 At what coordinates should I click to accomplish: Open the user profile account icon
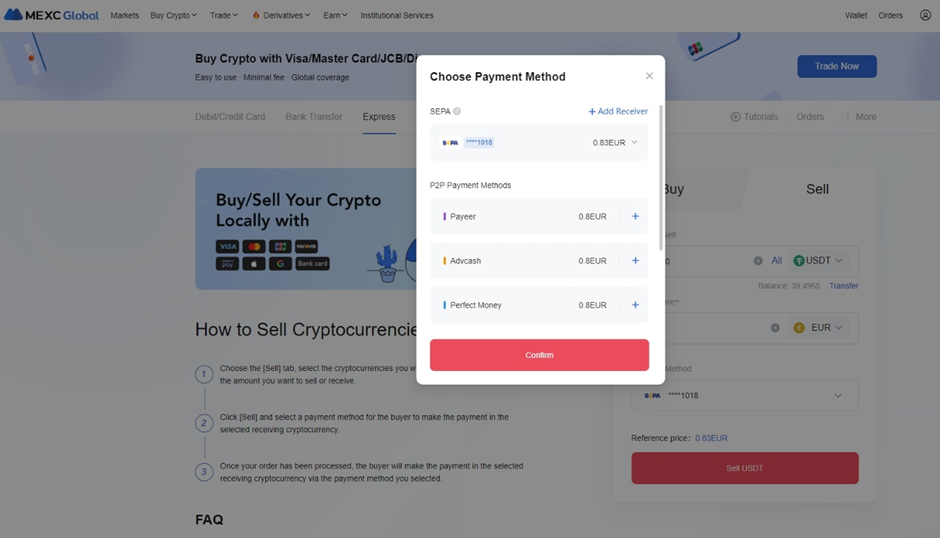925,16
